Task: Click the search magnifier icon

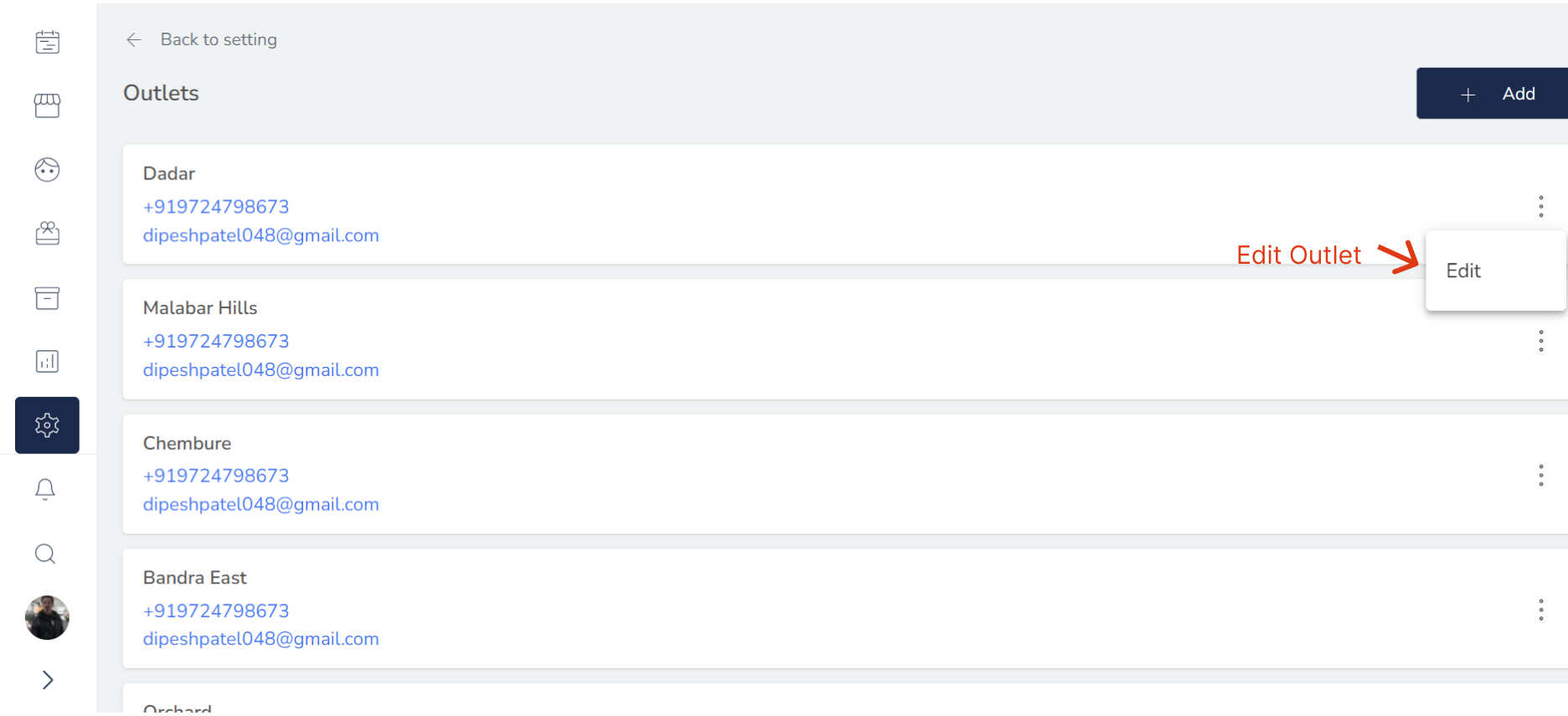Action: (x=46, y=554)
